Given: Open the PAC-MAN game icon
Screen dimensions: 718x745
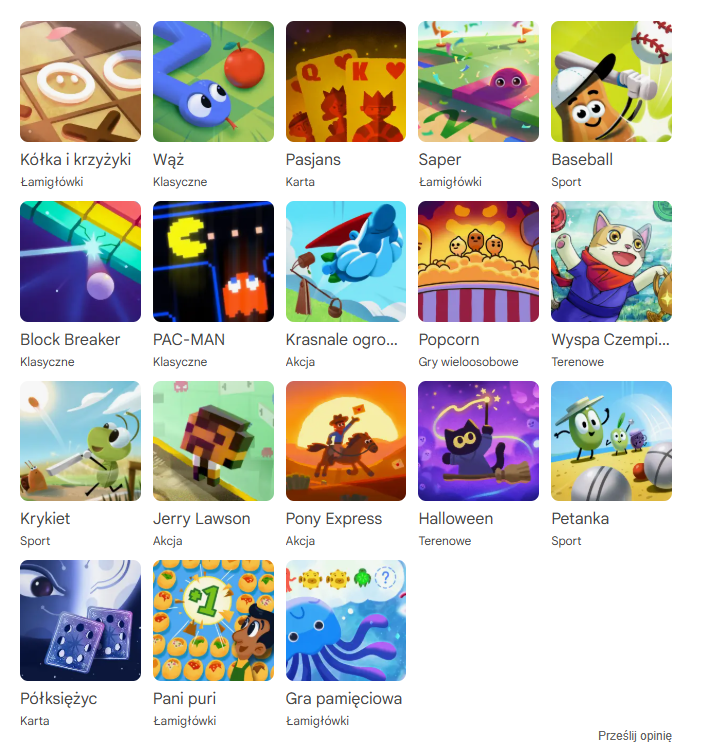Looking at the screenshot, I should (x=213, y=261).
